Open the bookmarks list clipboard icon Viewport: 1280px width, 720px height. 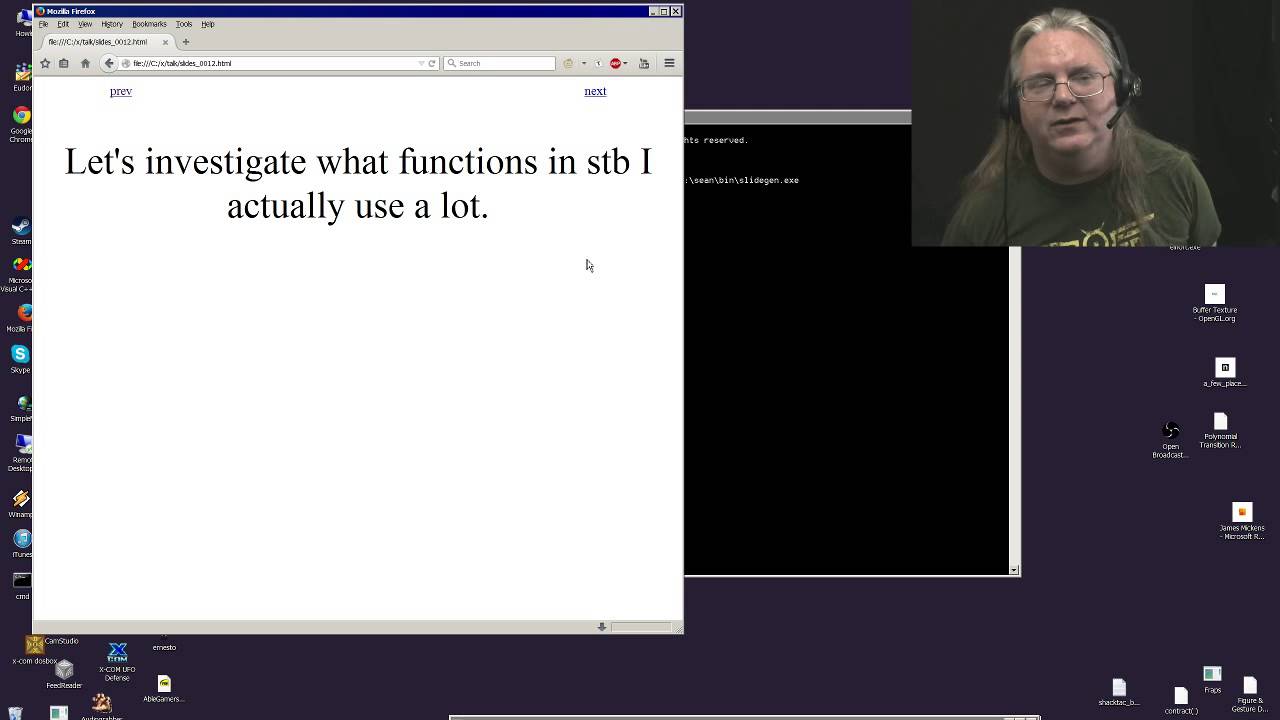64,63
